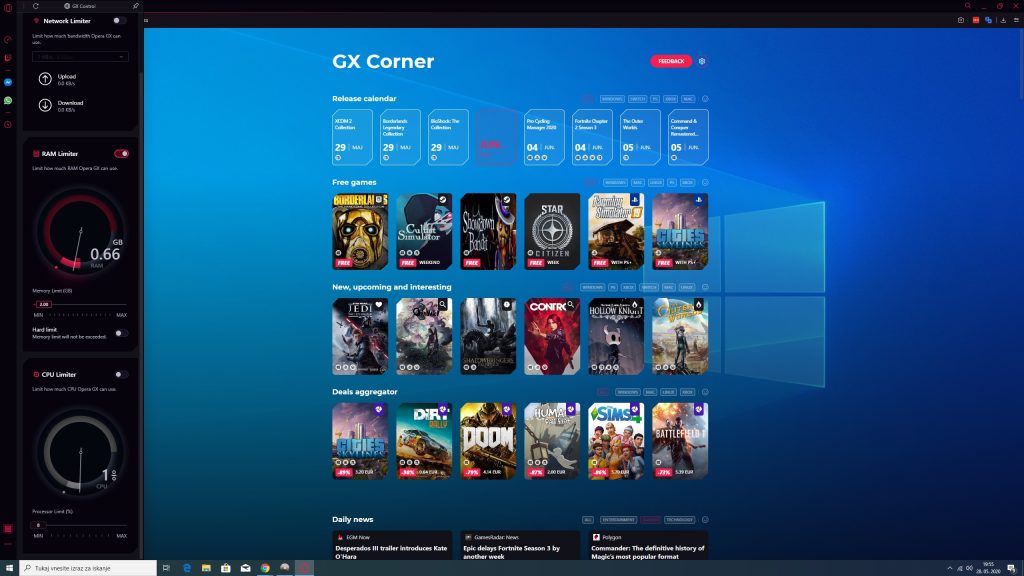Image resolution: width=1024 pixels, height=576 pixels.
Task: Open DOOM deal cover
Action: (x=488, y=441)
